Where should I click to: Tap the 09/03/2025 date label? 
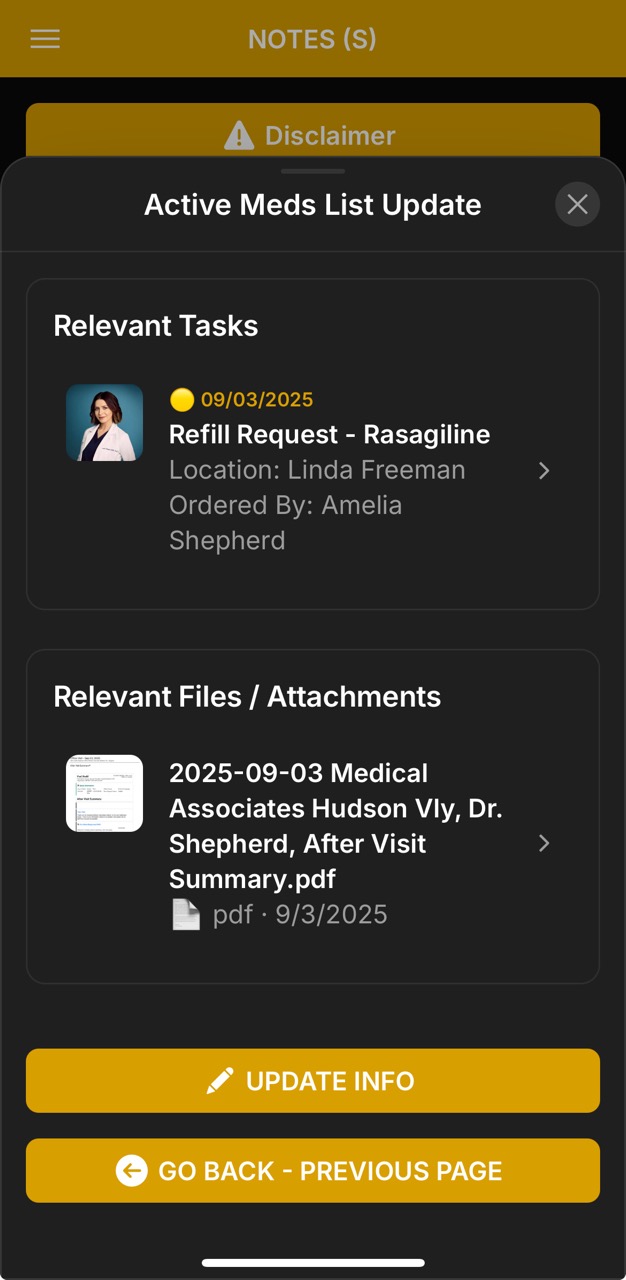(256, 400)
